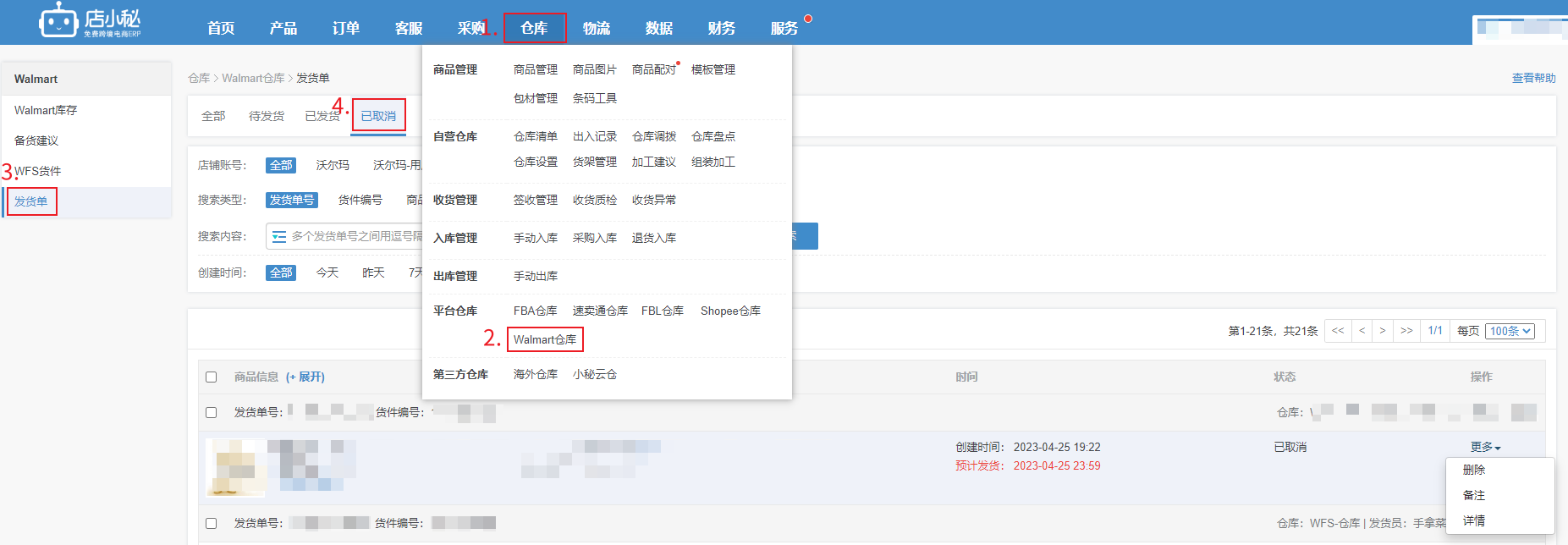Select 包材管理 in the dropdown menu
The width and height of the screenshot is (1568, 545).
536,98
